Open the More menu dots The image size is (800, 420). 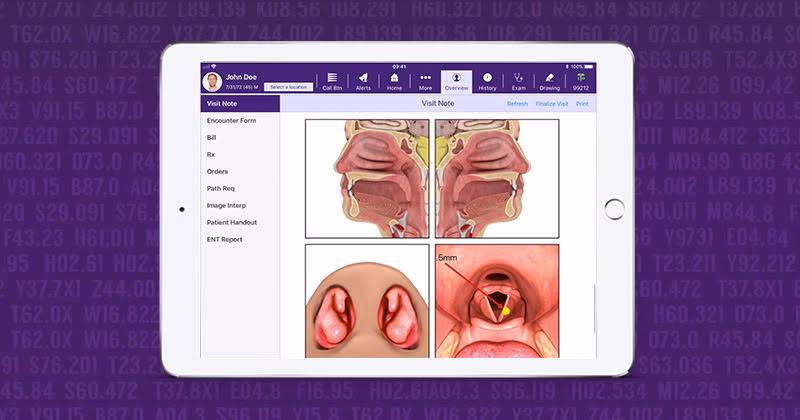[x=426, y=81]
